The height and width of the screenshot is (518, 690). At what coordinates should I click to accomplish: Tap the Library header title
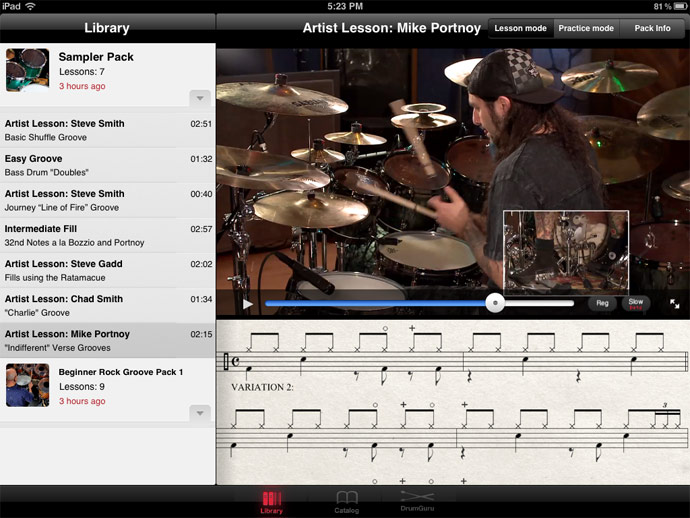(107, 28)
